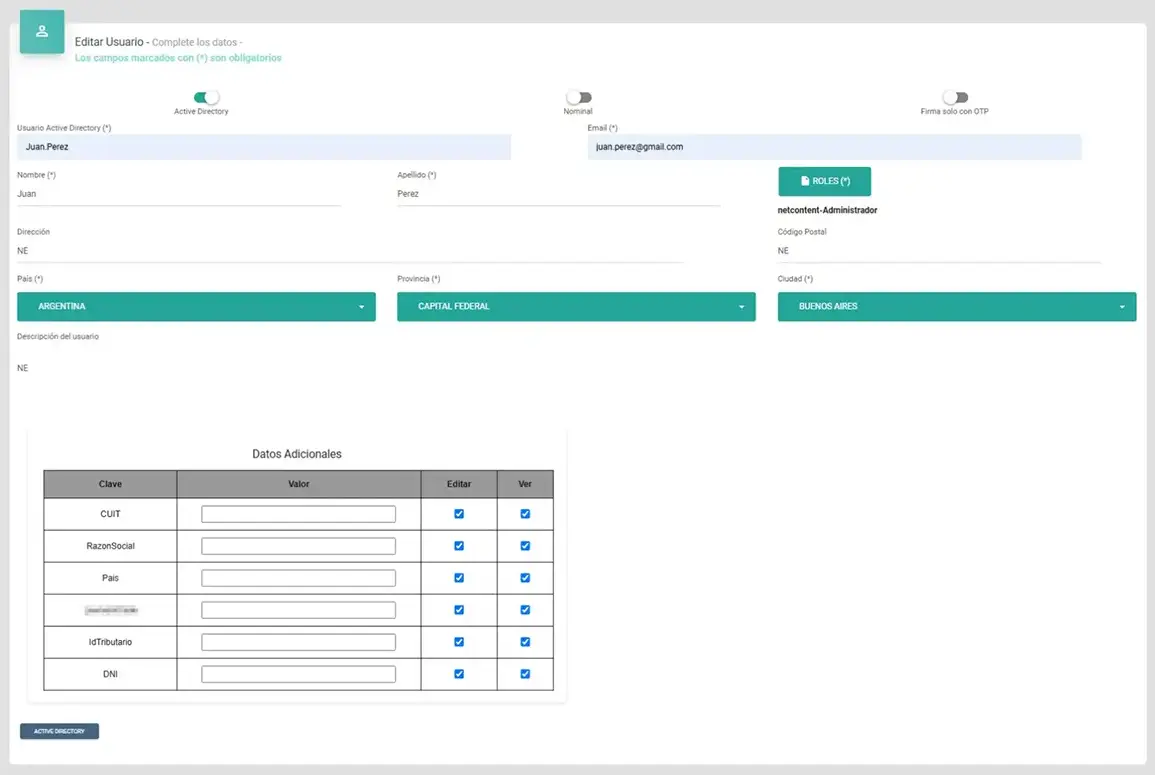Click the document icon inside the ROLES button
1155x775 pixels.
[x=807, y=180]
